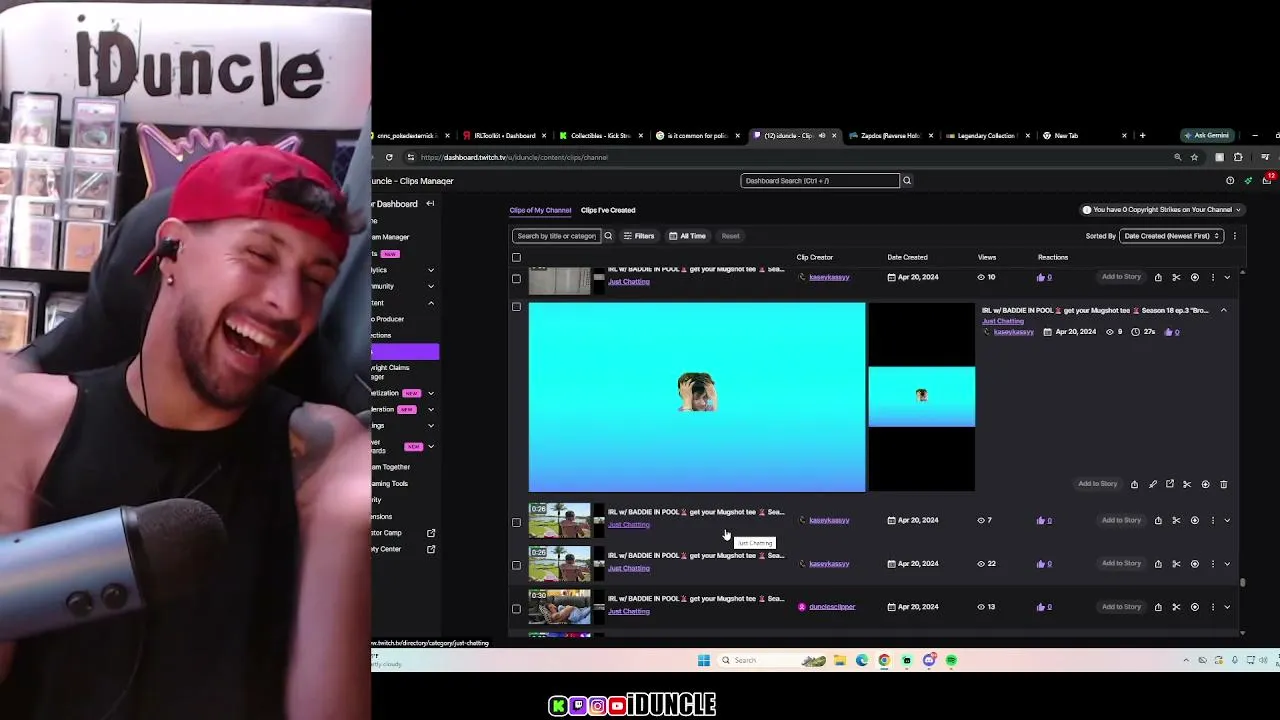This screenshot has width=1280, height=720.
Task: Open the clips table more options menu
Action: click(x=1235, y=236)
